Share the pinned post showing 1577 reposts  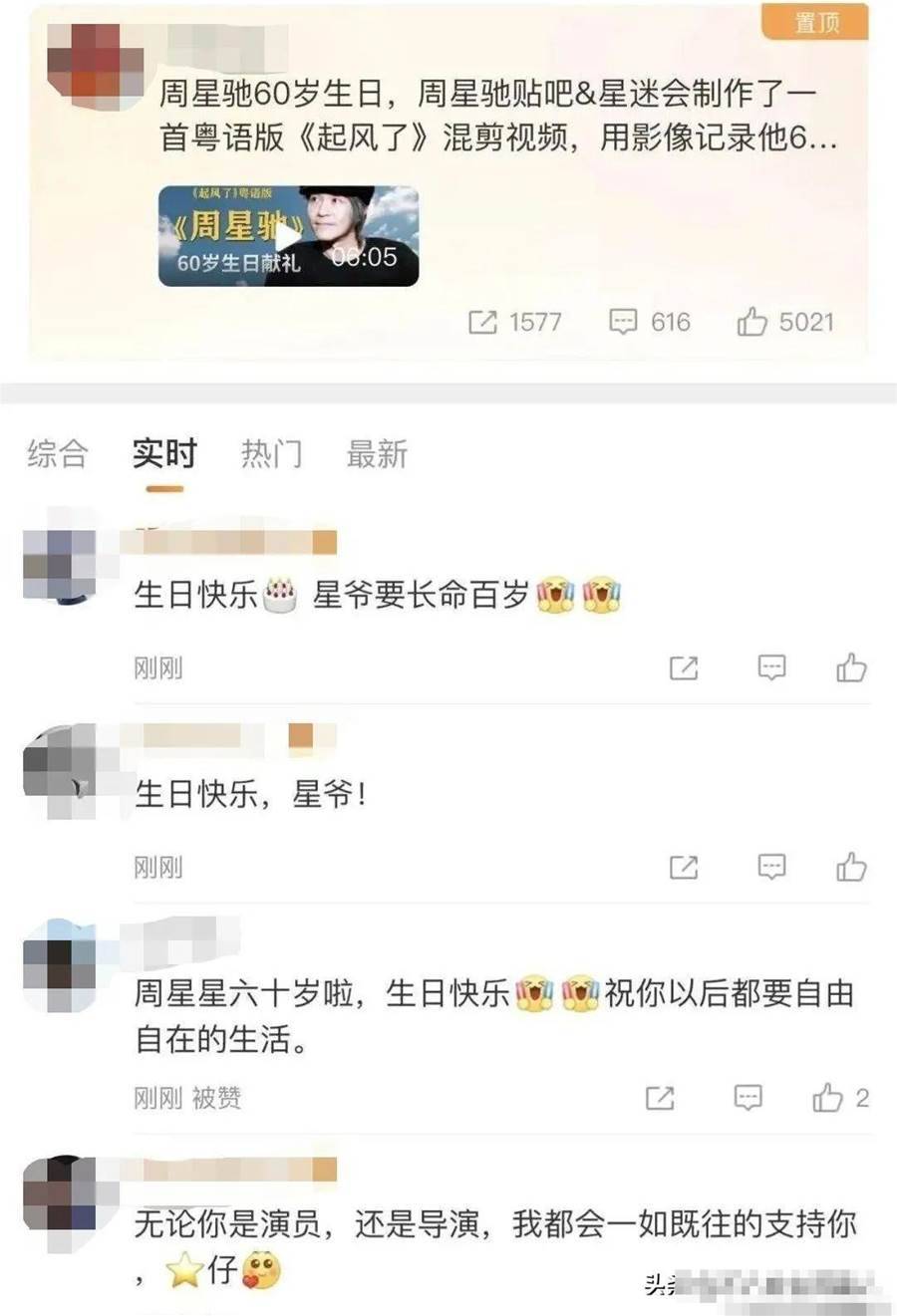pos(514,322)
